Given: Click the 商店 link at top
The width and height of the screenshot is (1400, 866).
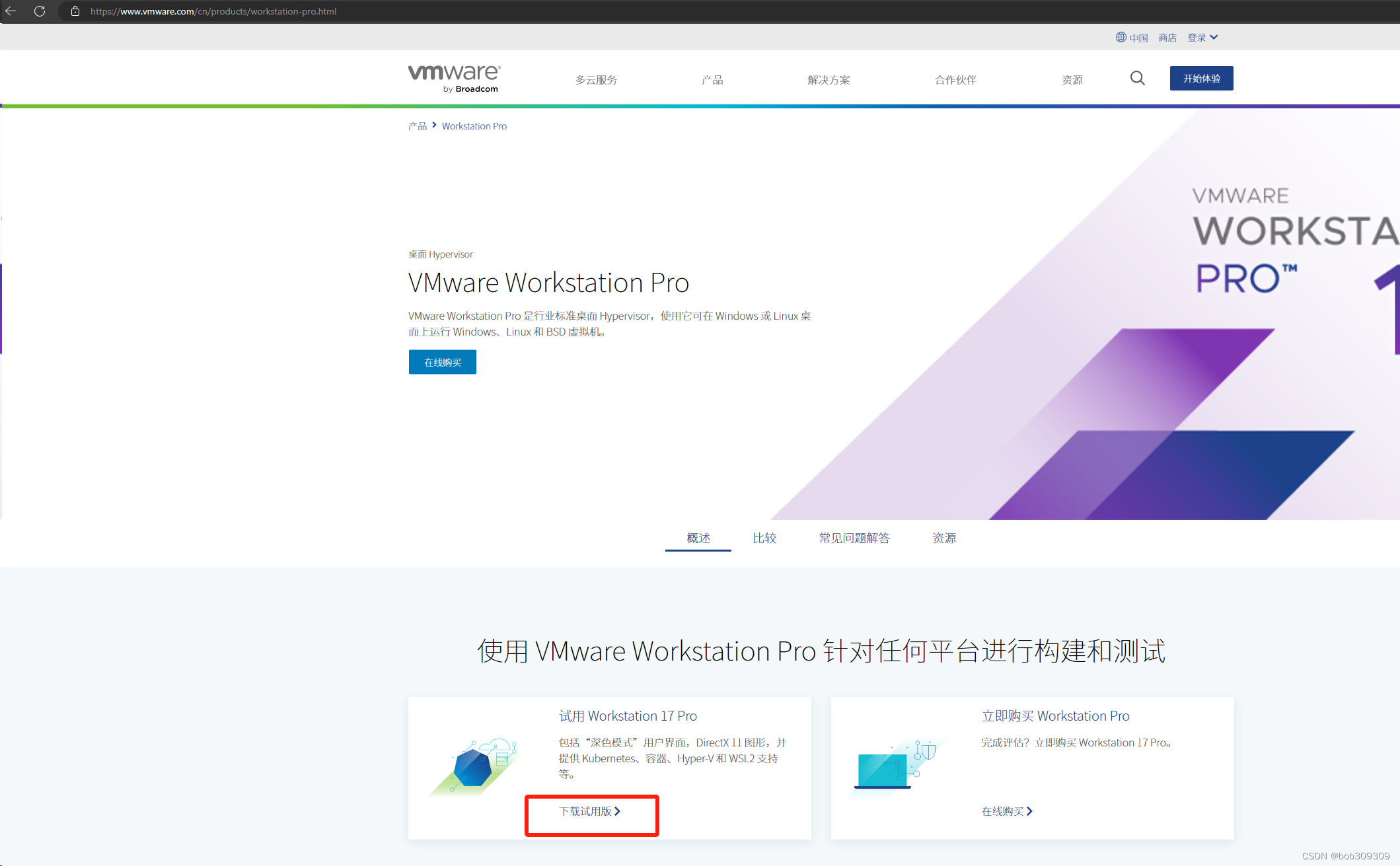Looking at the screenshot, I should click(x=1167, y=38).
